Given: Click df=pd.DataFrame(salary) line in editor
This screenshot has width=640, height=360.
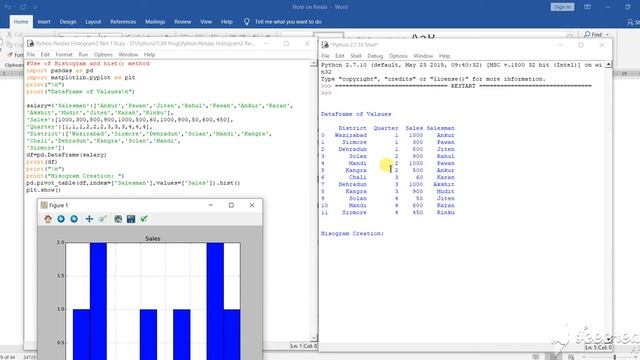Looking at the screenshot, I should 66,155.
